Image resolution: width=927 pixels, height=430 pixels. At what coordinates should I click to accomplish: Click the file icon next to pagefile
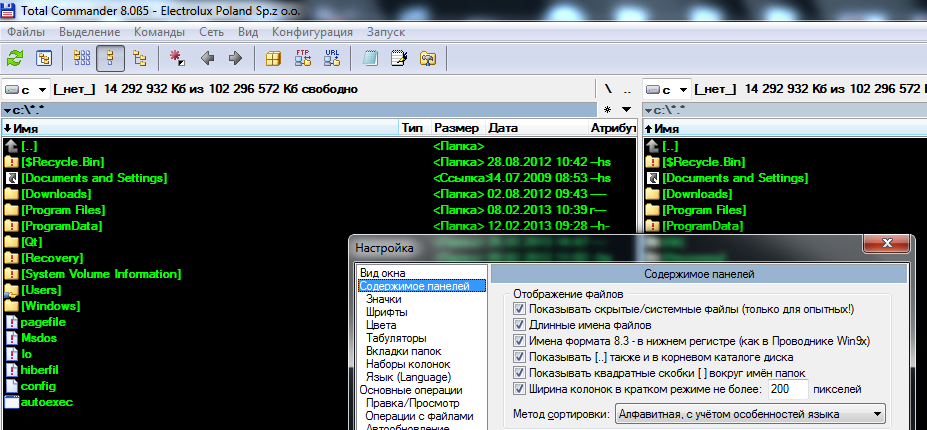point(11,322)
